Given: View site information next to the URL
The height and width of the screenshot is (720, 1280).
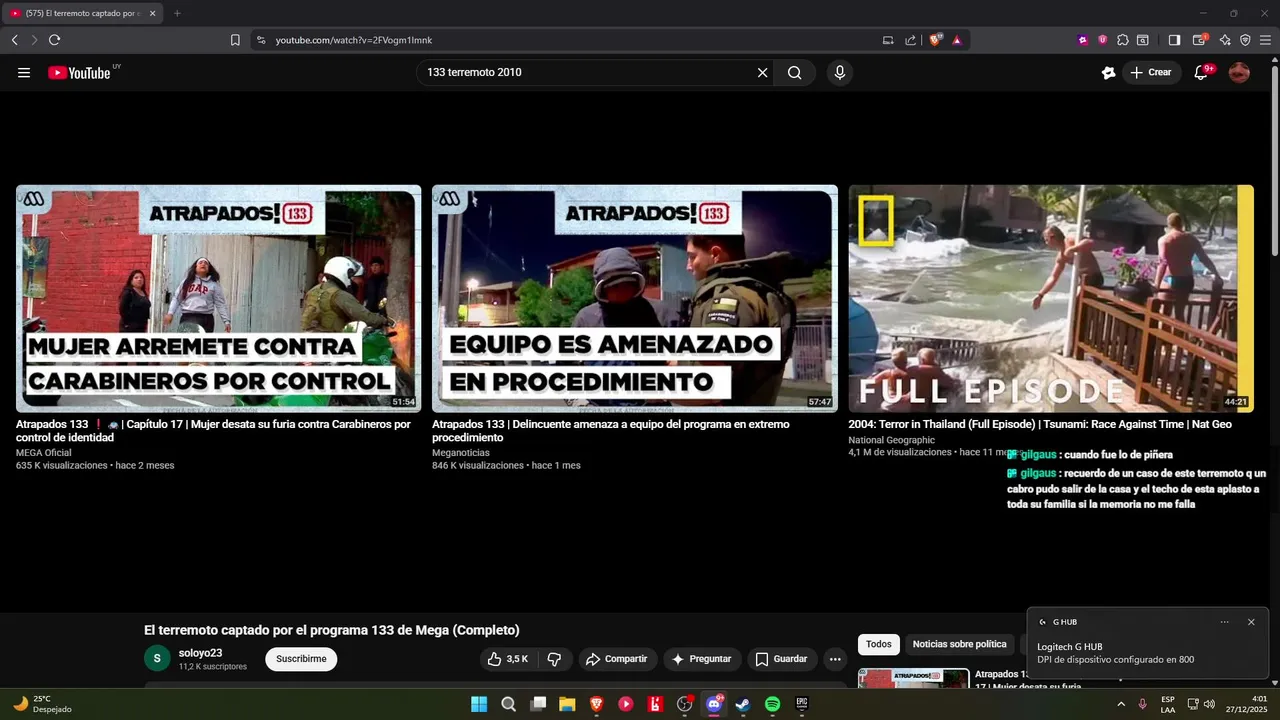Looking at the screenshot, I should pyautogui.click(x=261, y=40).
